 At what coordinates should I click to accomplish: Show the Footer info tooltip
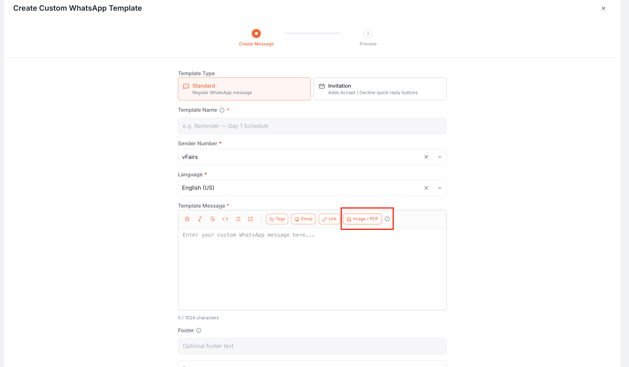tap(199, 331)
